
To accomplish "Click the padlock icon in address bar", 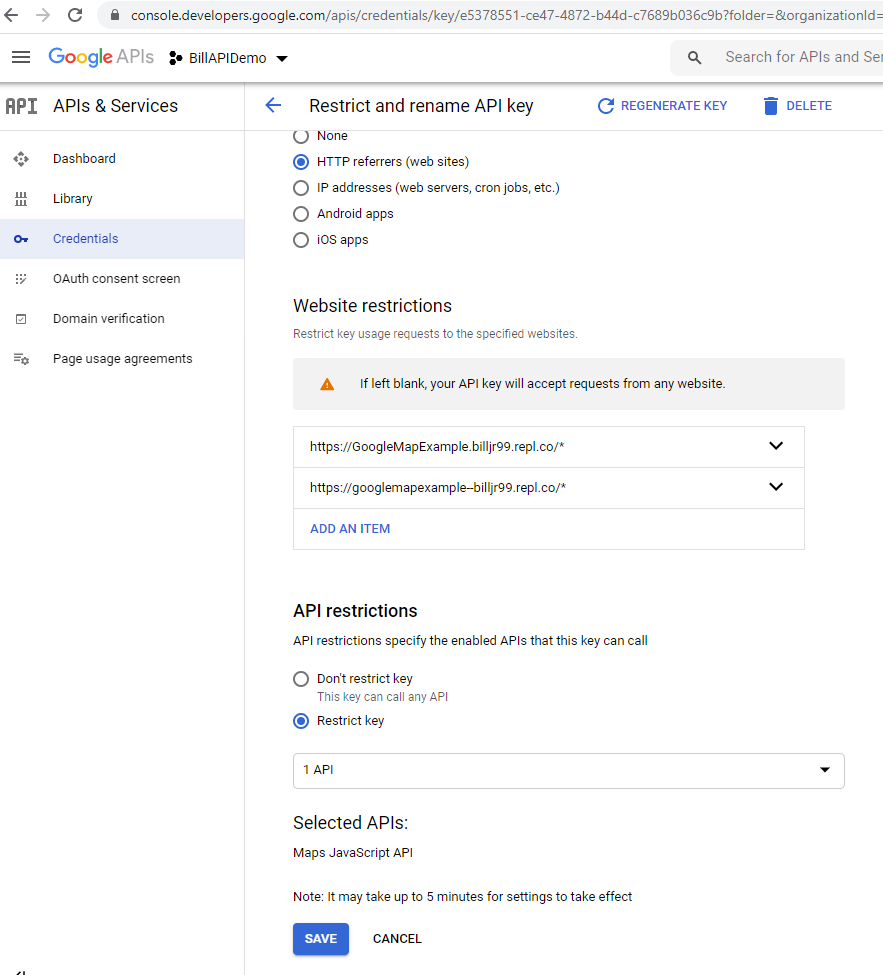I will [x=114, y=15].
